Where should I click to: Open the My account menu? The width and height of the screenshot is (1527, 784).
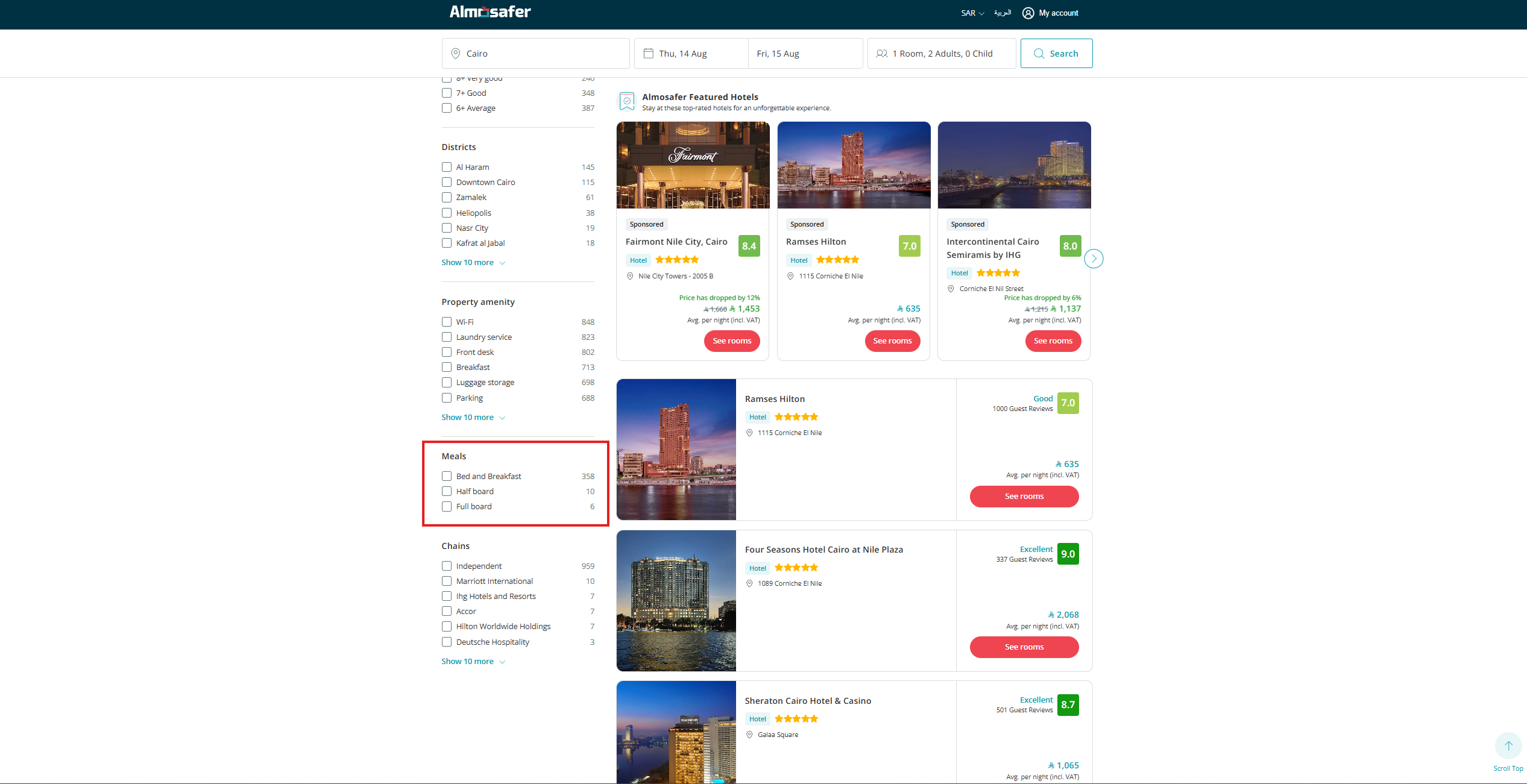1058,13
